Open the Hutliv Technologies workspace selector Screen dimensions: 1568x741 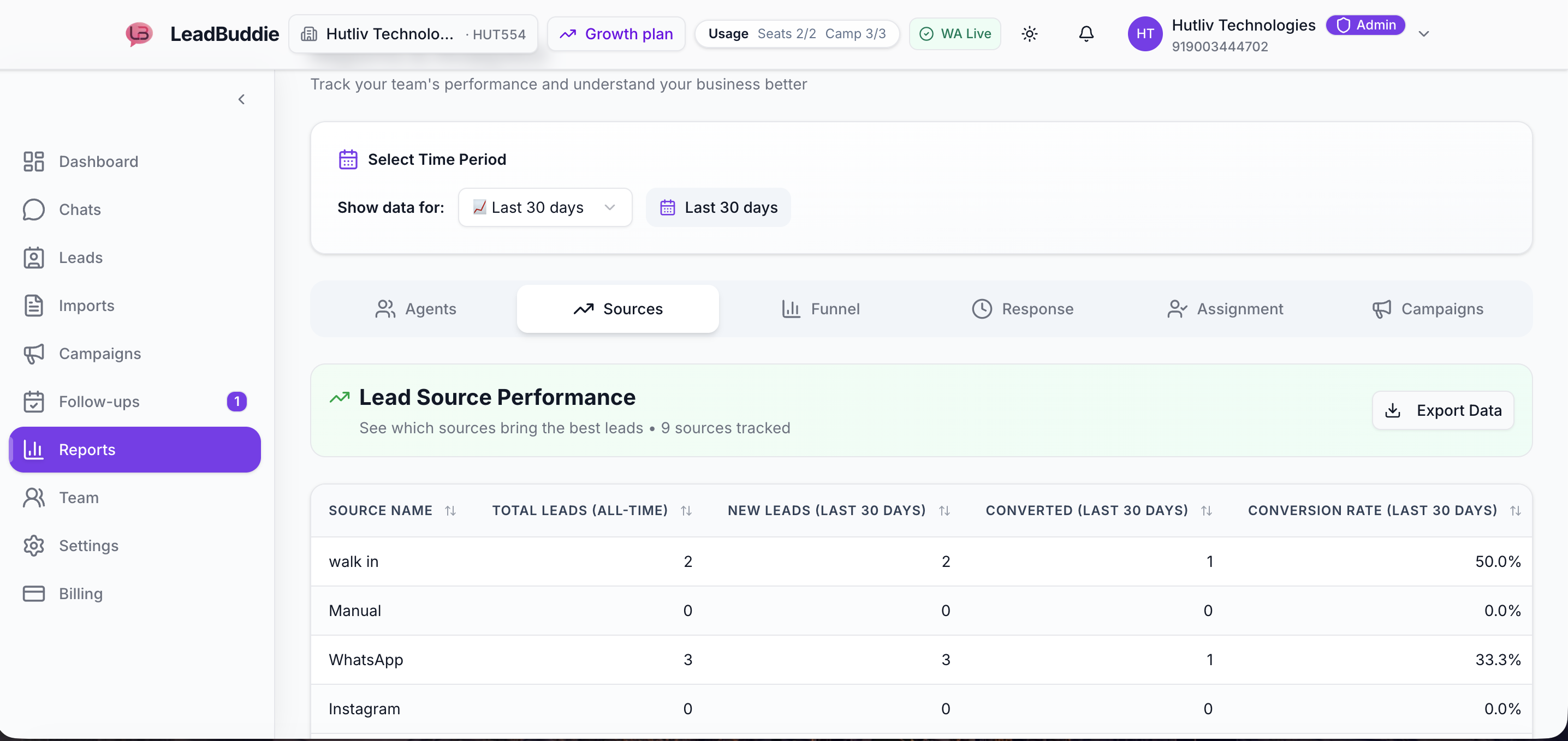click(x=413, y=34)
